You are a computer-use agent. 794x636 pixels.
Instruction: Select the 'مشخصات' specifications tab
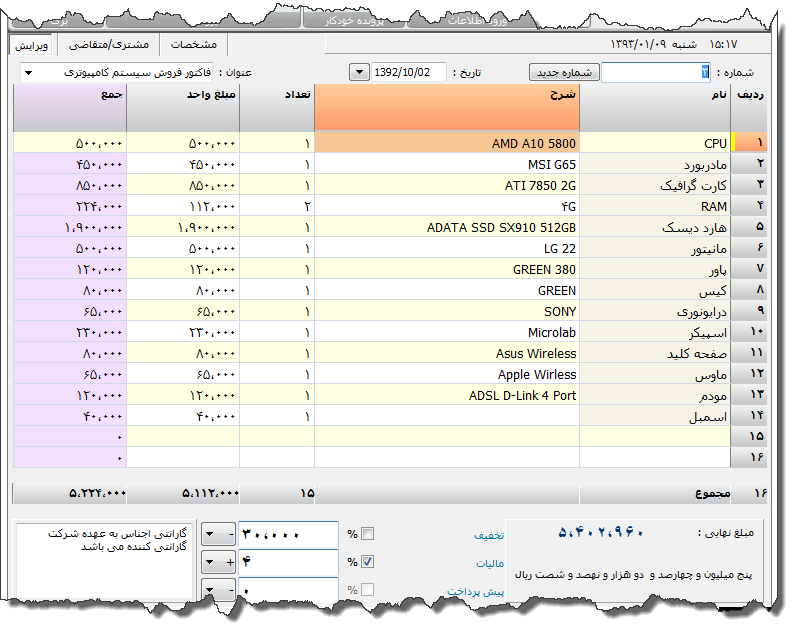click(x=193, y=45)
